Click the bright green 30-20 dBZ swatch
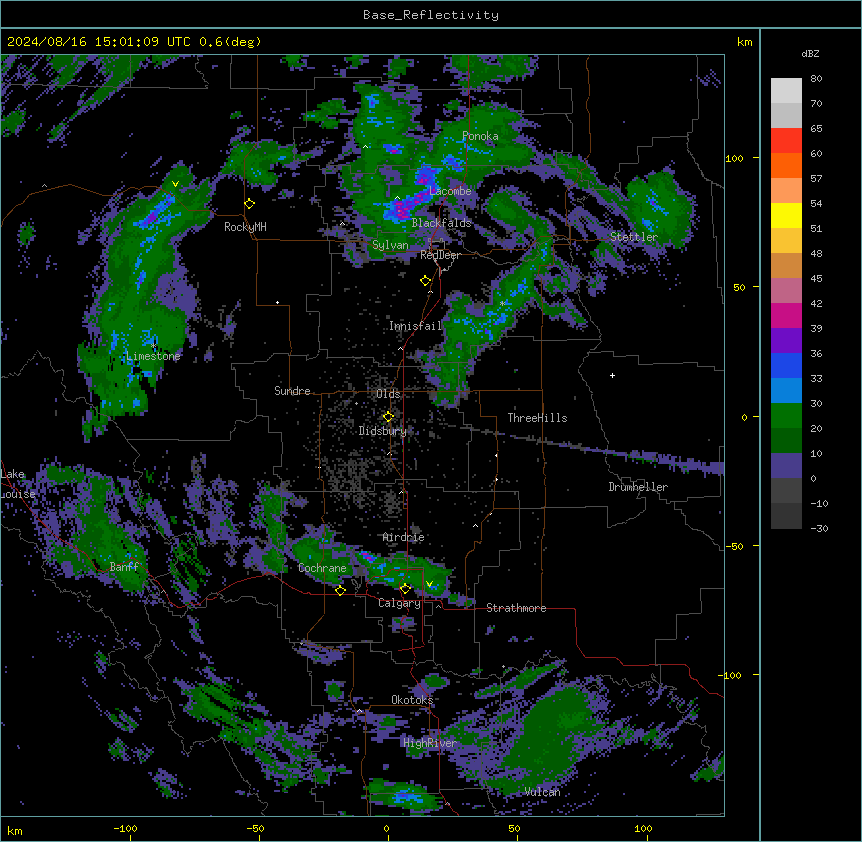The image size is (862, 842). click(x=786, y=416)
